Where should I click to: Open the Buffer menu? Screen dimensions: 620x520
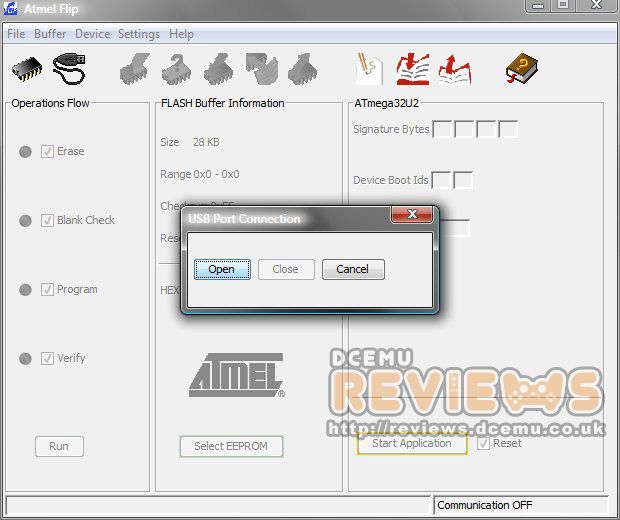point(50,34)
